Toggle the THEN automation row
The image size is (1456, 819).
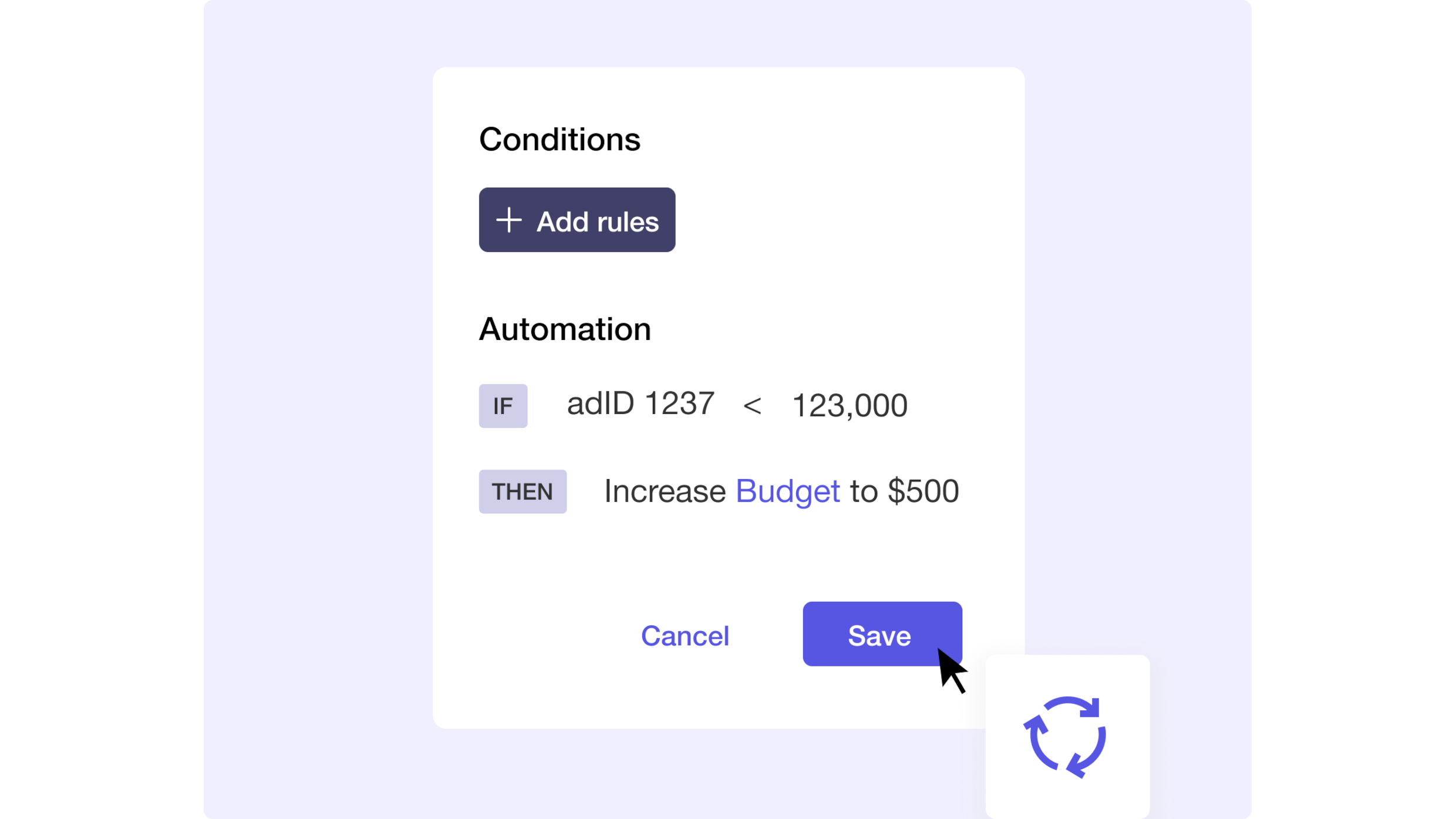719,492
